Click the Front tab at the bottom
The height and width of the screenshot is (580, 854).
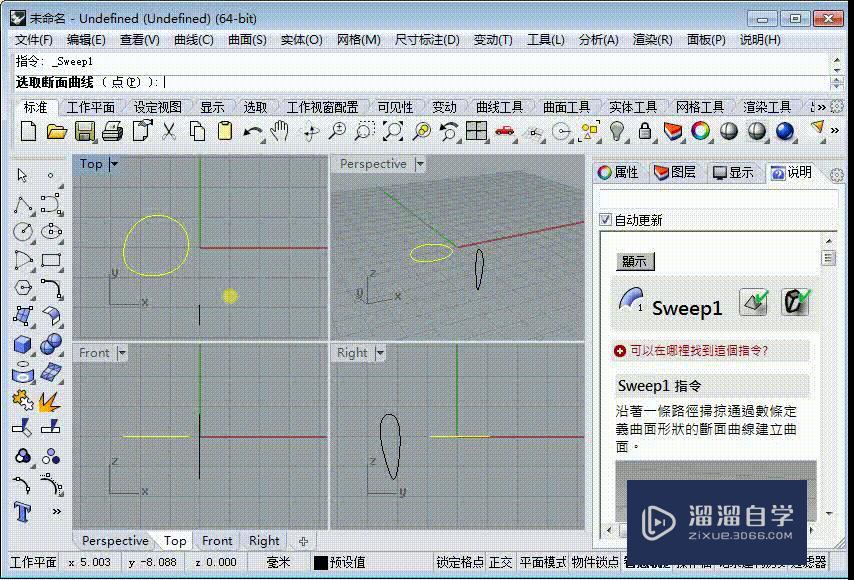tap(217, 541)
